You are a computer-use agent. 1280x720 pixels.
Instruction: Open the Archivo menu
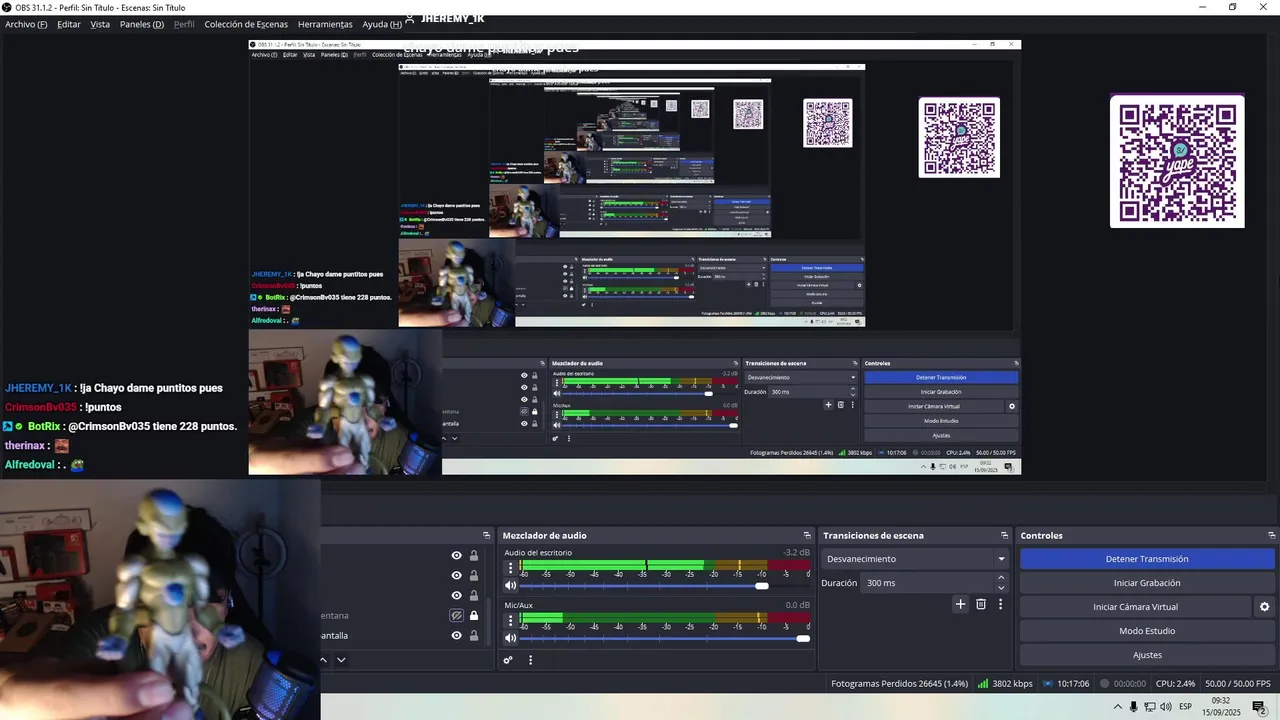click(26, 24)
